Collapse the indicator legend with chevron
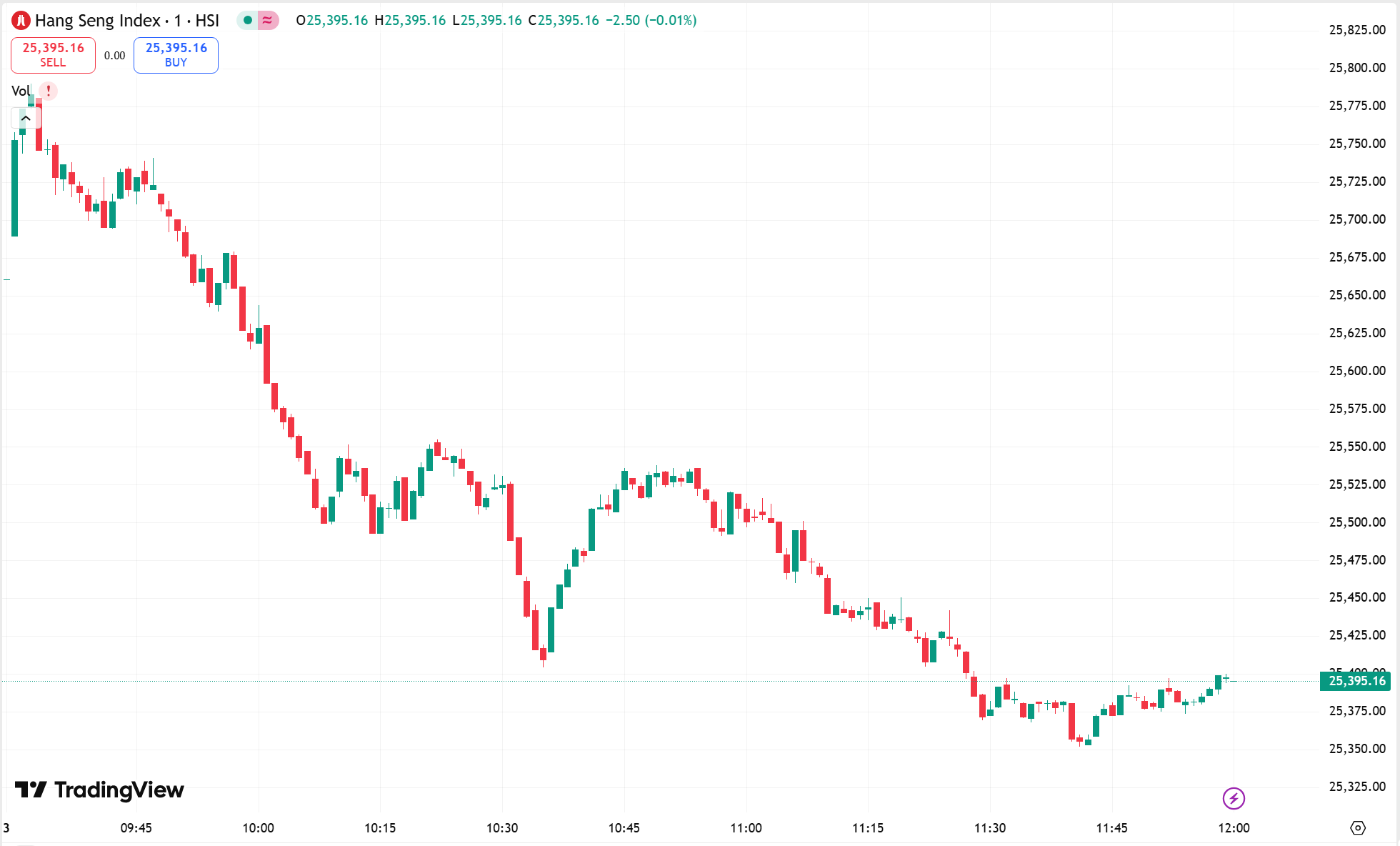 point(26,118)
